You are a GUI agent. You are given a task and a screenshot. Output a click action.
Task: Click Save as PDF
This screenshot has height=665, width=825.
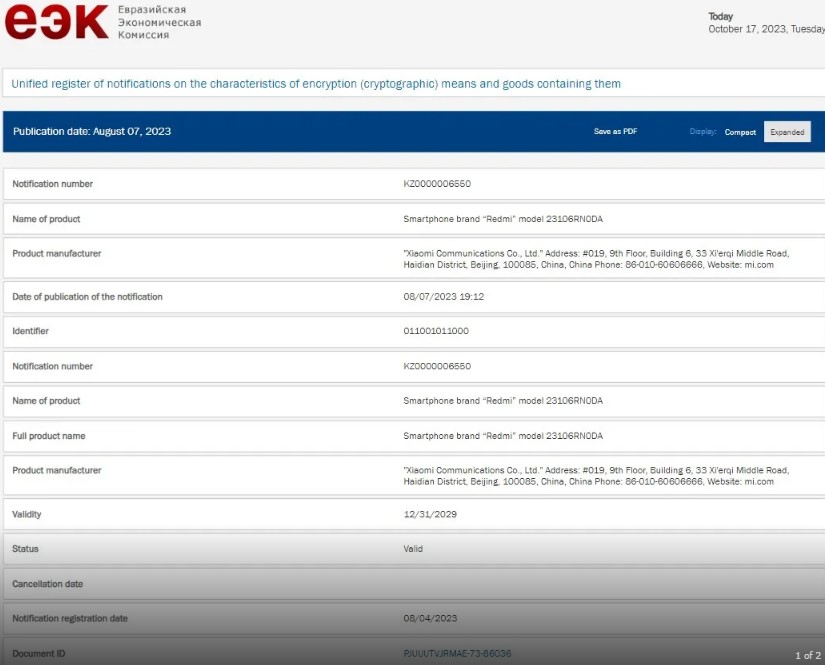tap(615, 132)
